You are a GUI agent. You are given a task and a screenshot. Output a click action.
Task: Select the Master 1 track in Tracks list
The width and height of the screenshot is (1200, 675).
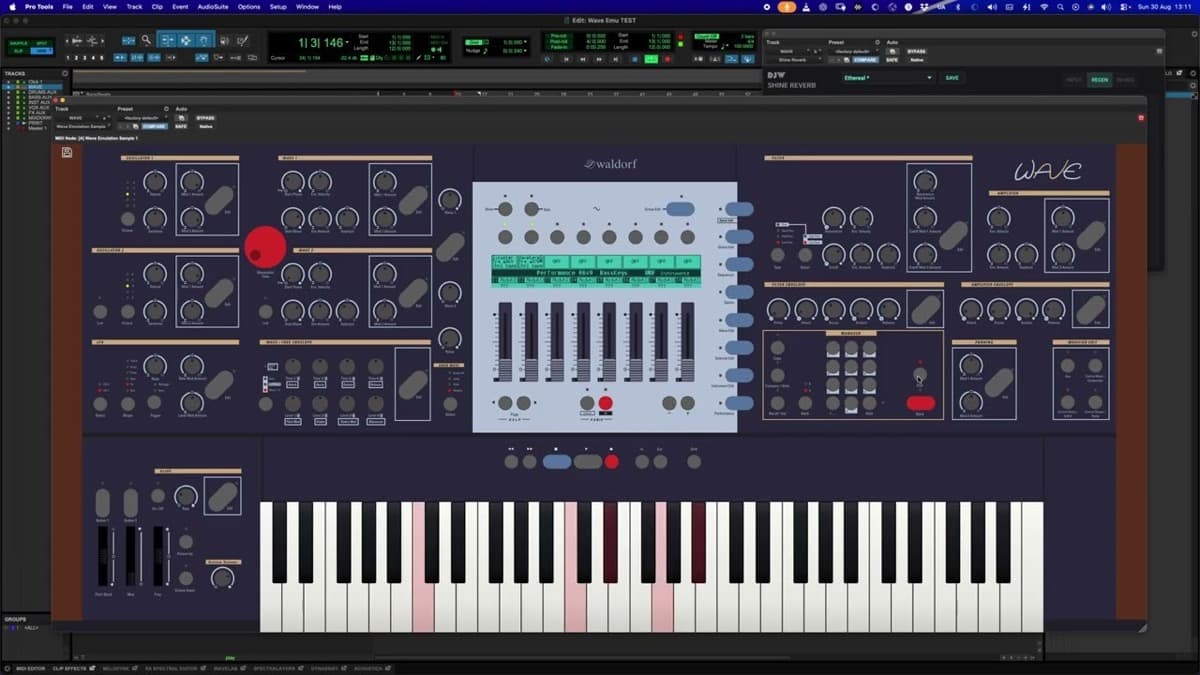coord(37,128)
